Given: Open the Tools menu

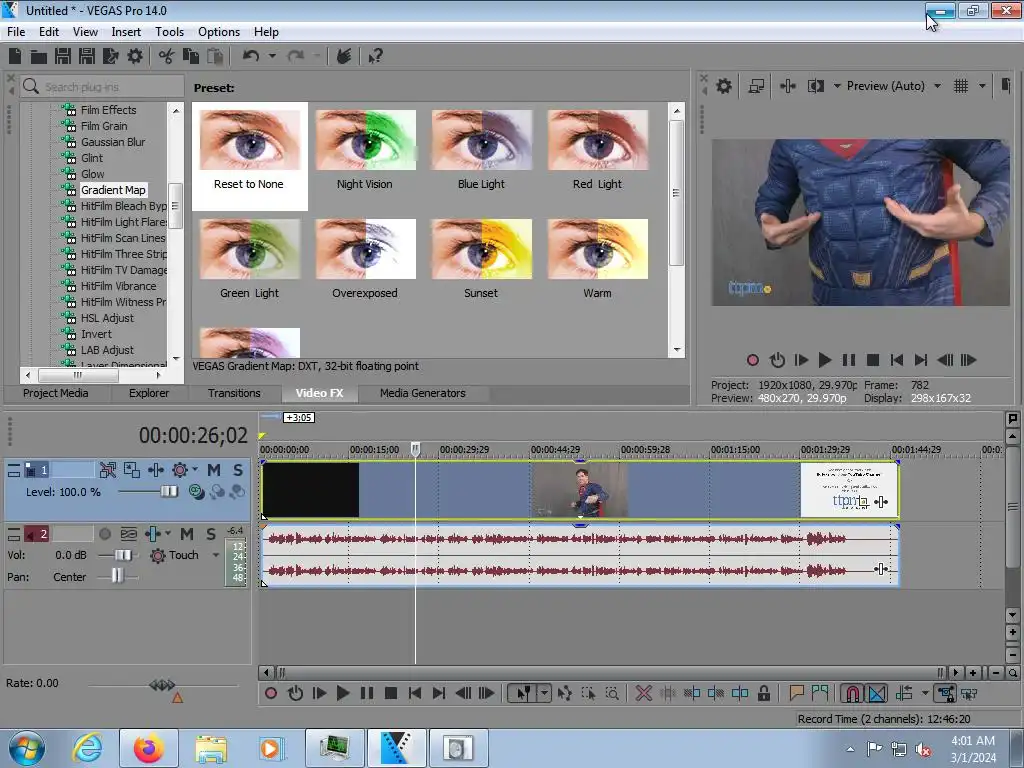Looking at the screenshot, I should pos(169,31).
